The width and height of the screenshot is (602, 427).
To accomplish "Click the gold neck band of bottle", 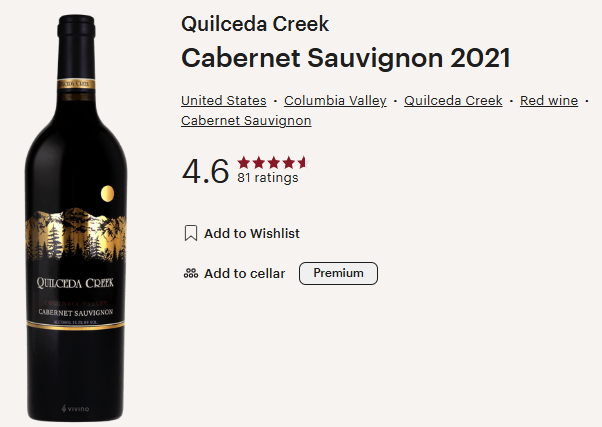I will pos(76,84).
